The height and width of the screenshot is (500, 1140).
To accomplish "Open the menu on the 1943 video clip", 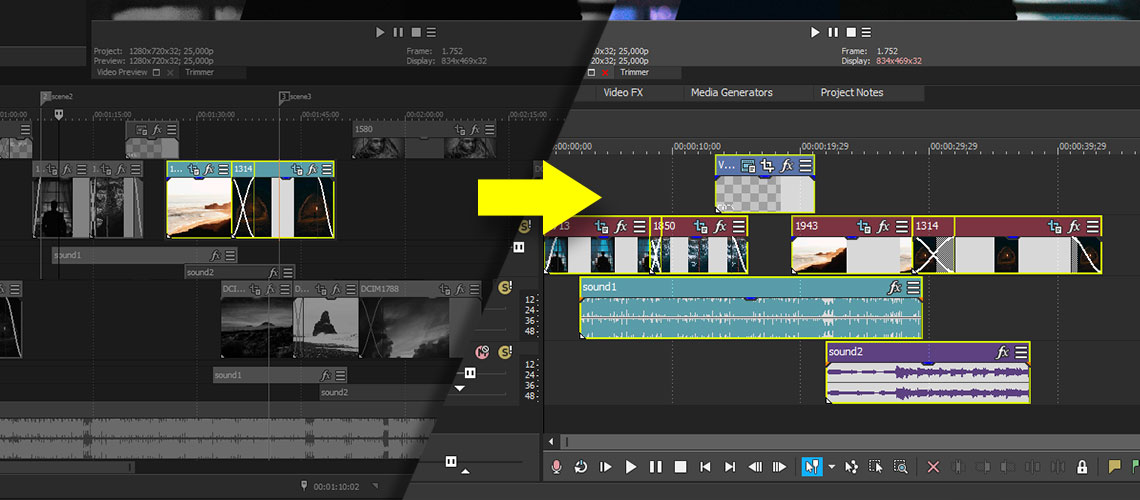I will [x=902, y=227].
